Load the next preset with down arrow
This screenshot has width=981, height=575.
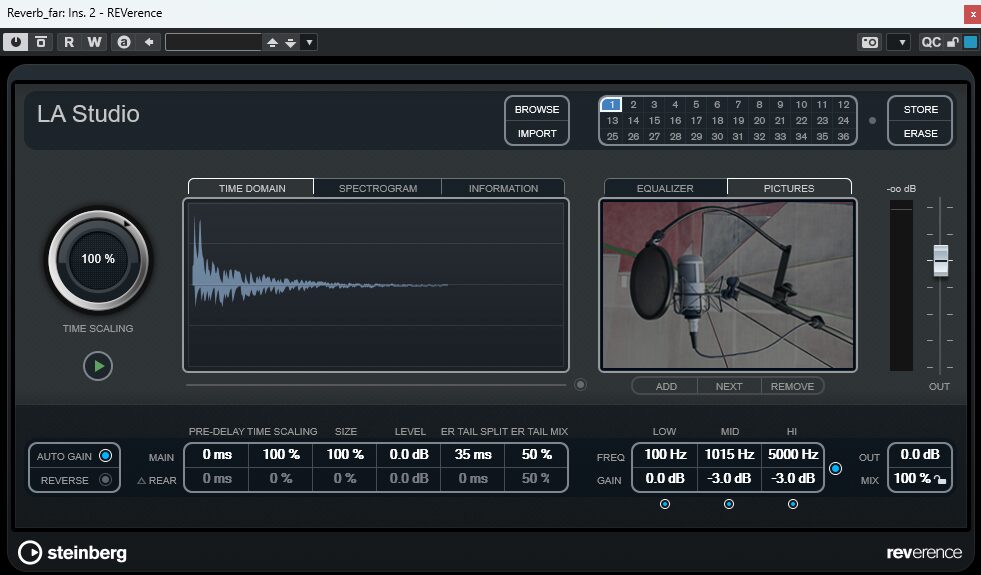pyautogui.click(x=290, y=42)
